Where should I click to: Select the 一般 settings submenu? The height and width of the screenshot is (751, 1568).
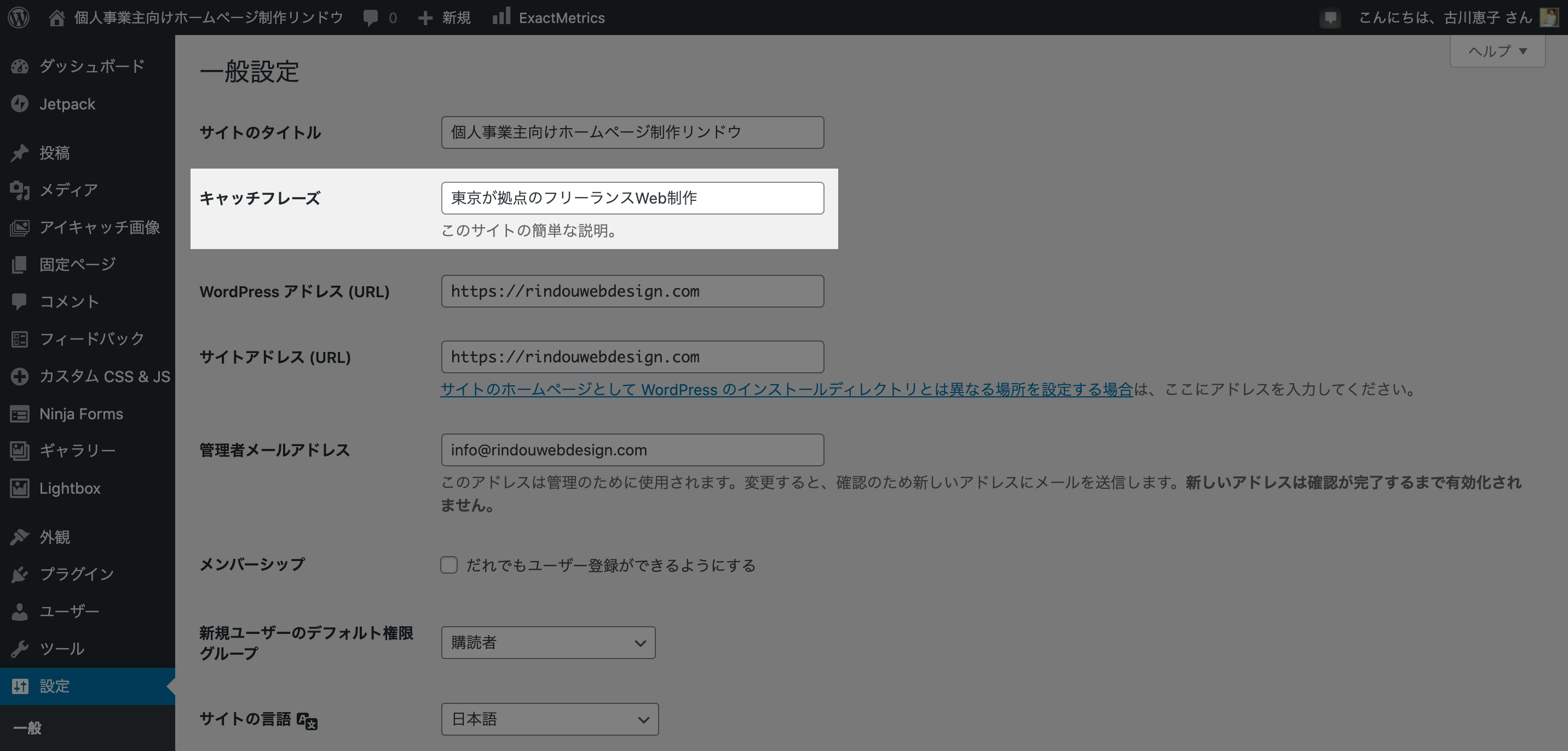[x=27, y=728]
